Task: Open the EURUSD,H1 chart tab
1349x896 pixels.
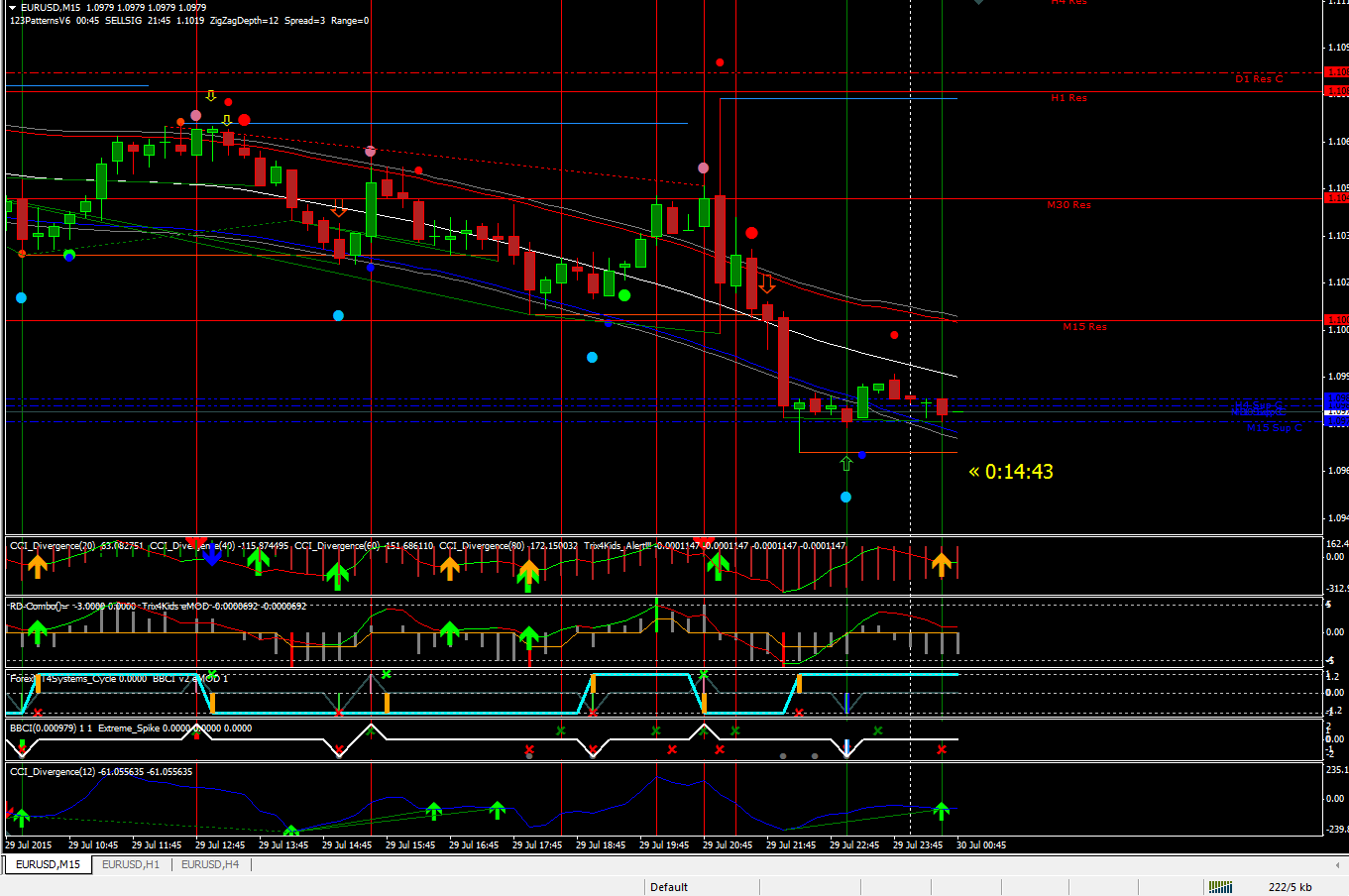Action: coord(131,864)
